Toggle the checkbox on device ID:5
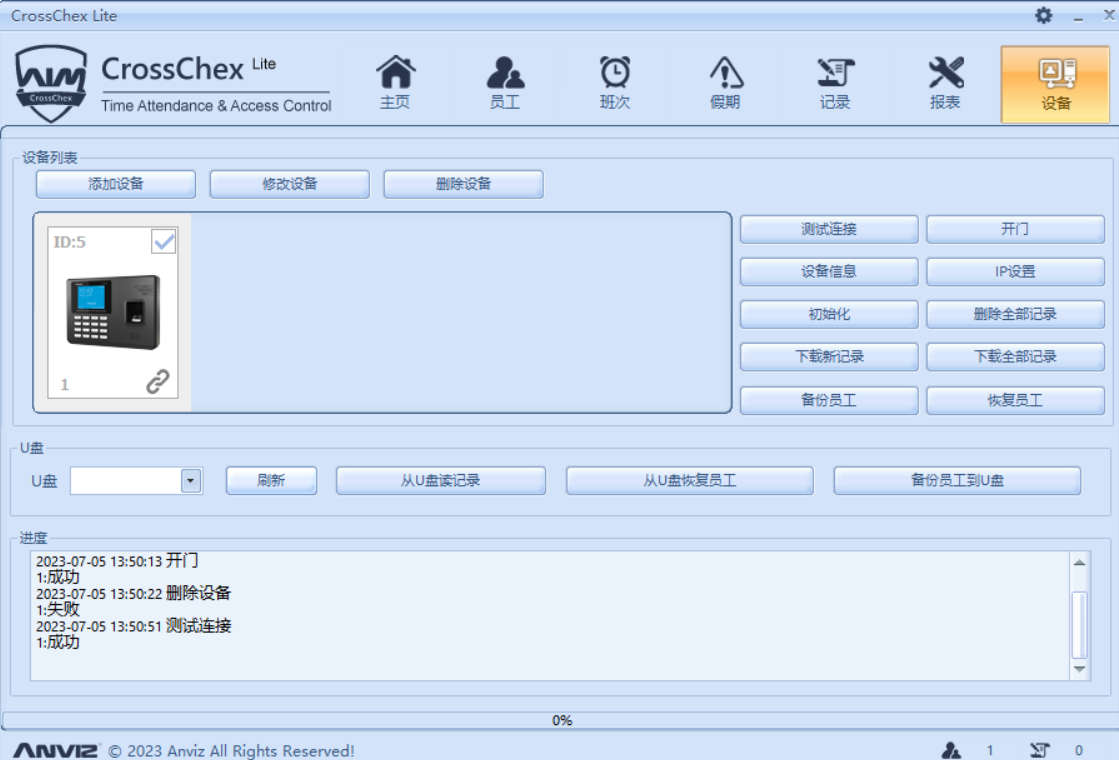 [164, 242]
